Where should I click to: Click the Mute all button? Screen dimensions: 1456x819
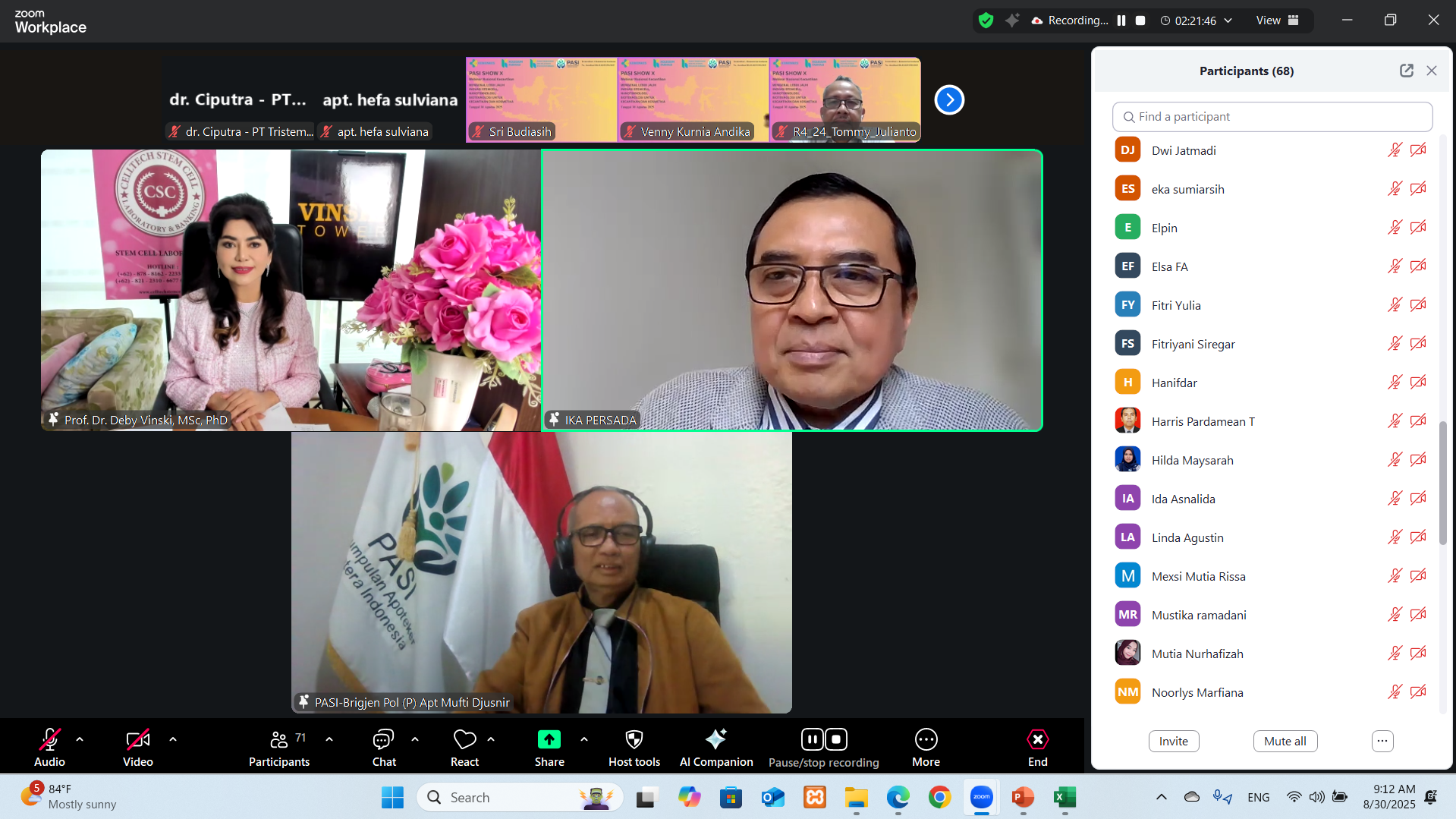pos(1285,741)
